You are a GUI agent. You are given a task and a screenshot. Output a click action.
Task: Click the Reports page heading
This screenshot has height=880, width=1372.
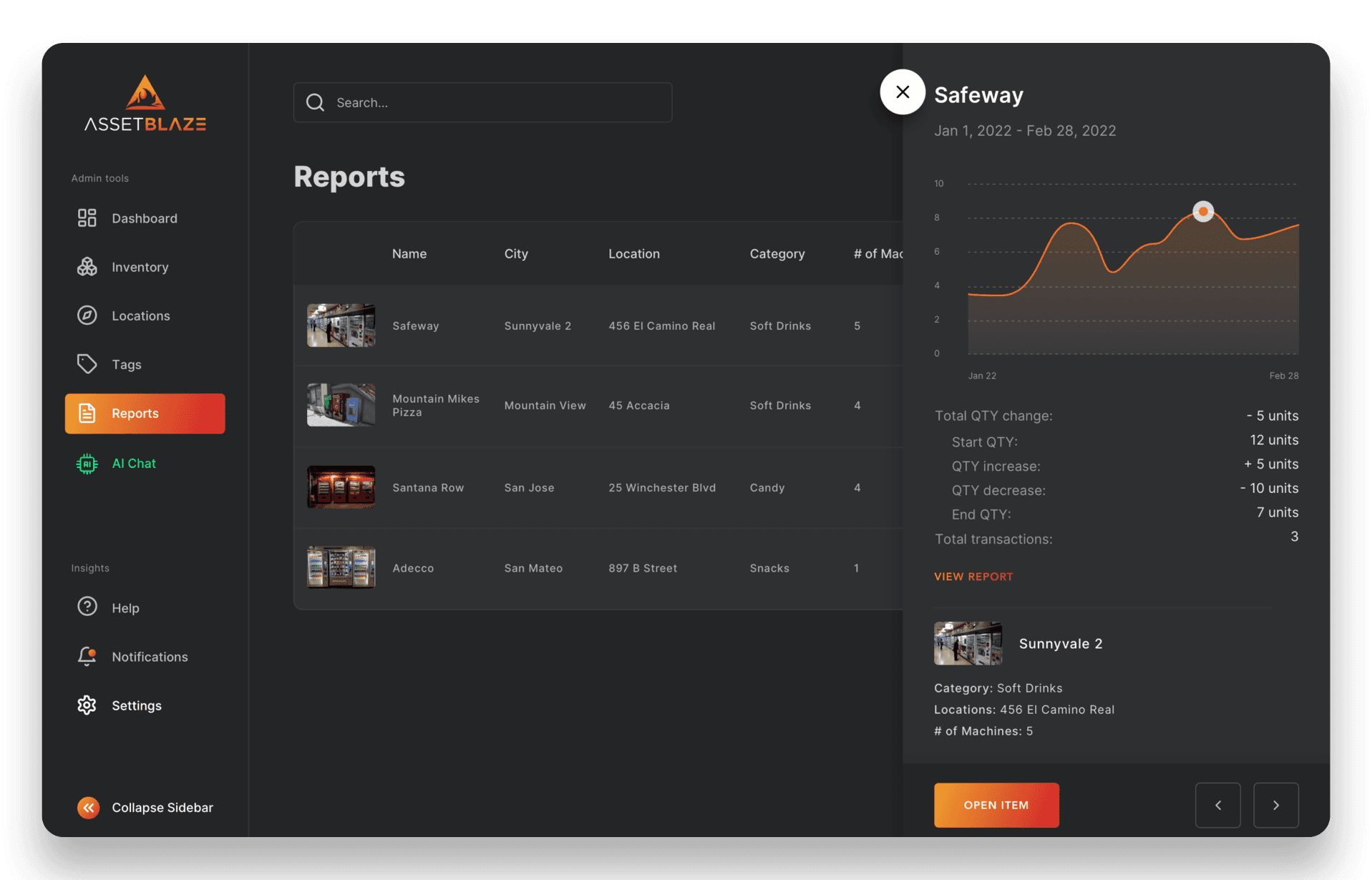click(349, 176)
